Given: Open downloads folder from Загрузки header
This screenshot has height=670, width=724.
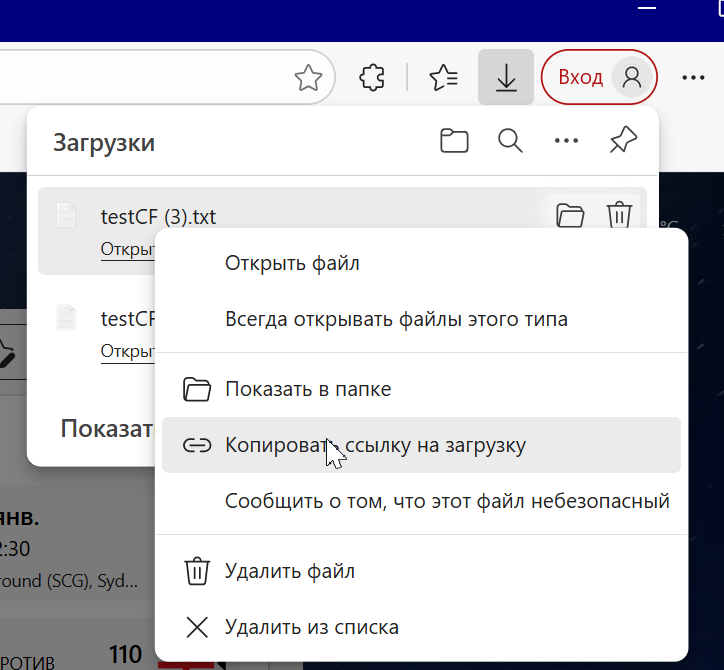Looking at the screenshot, I should tap(454, 140).
